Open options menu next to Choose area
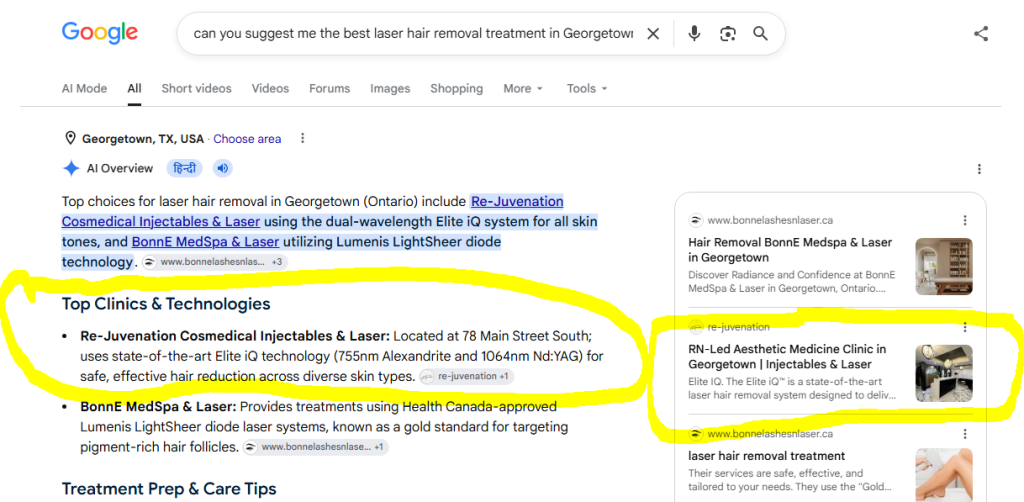1024x502 pixels. coord(302,138)
